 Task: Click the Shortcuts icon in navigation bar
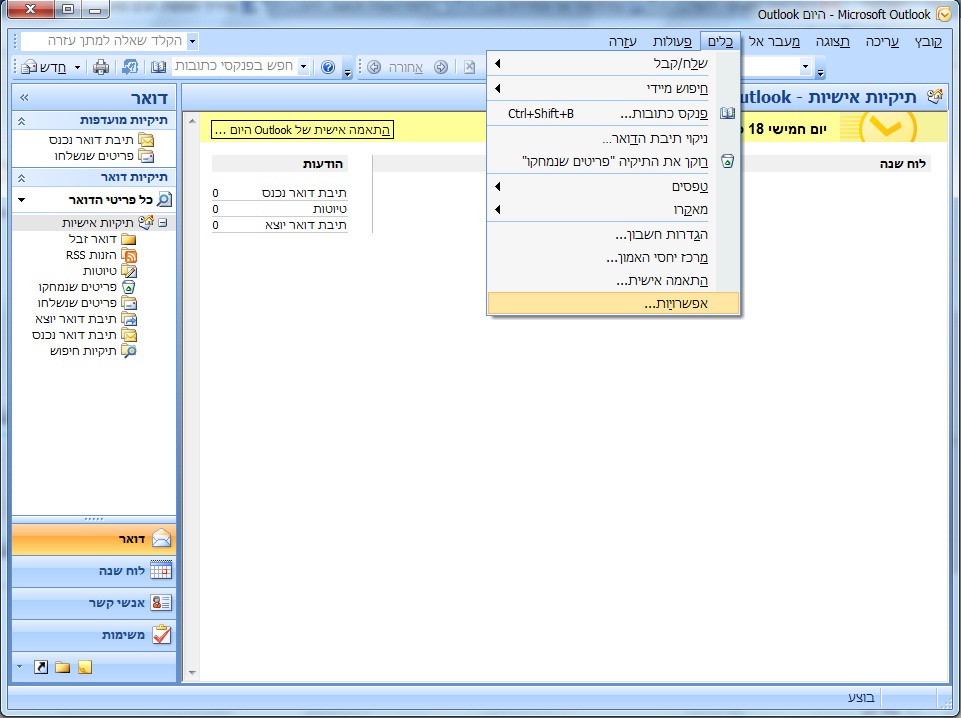click(x=40, y=667)
